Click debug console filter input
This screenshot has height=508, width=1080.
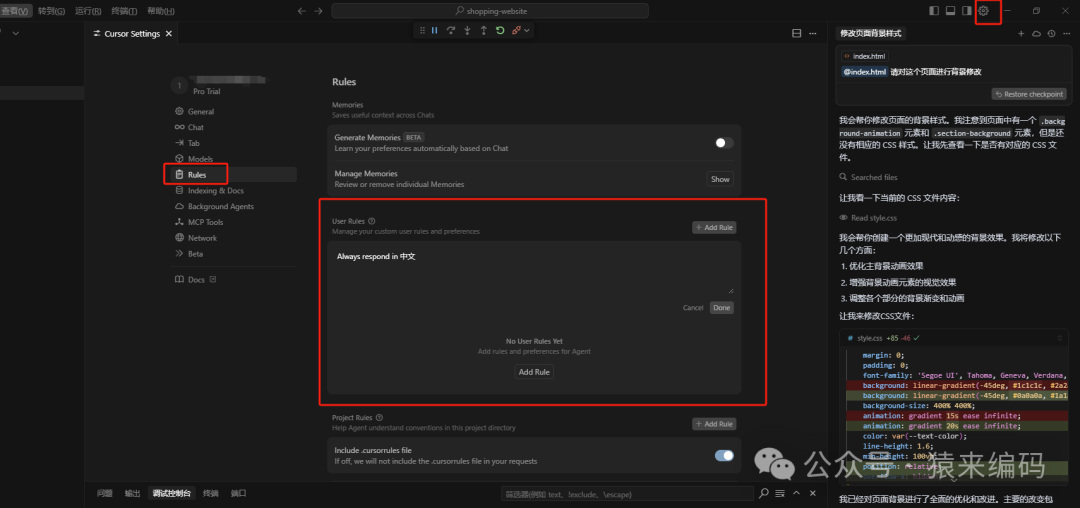(x=627, y=494)
